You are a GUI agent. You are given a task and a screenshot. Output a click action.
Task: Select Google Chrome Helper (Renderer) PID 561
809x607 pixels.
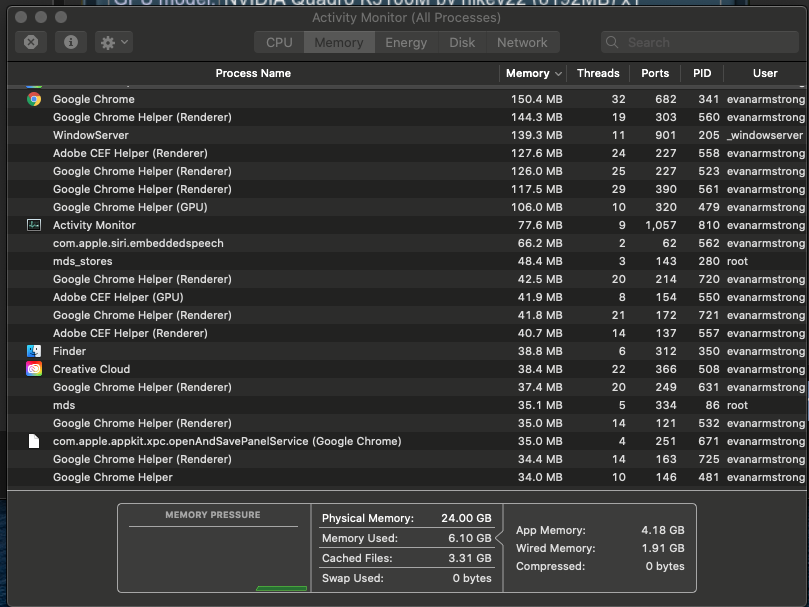(407, 189)
